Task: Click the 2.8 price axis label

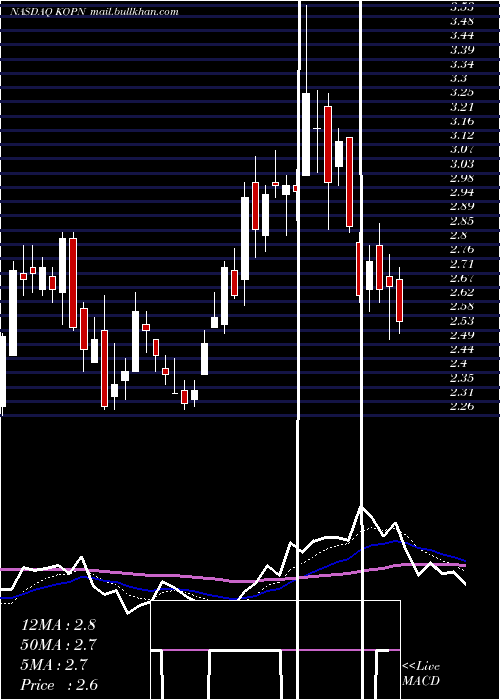Action: (459, 235)
